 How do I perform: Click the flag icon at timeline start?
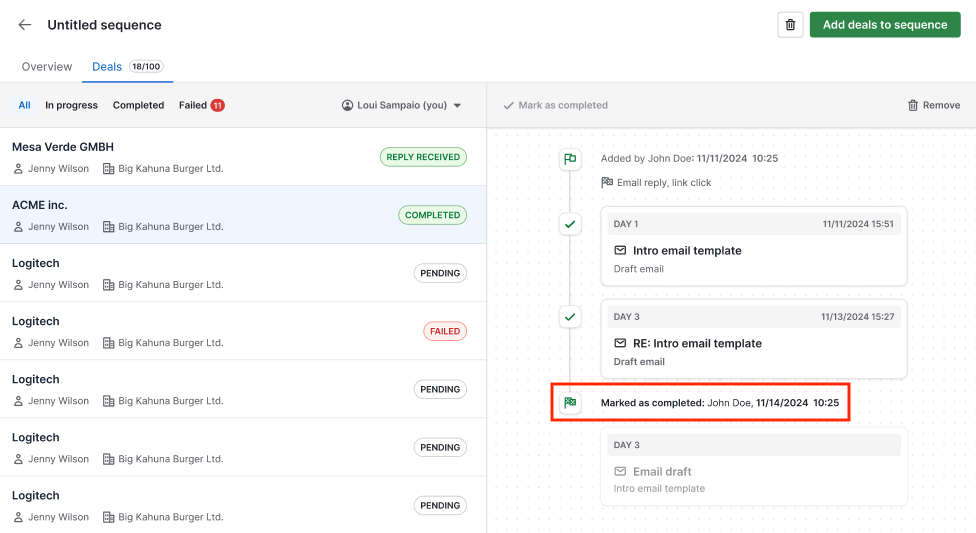coord(570,159)
